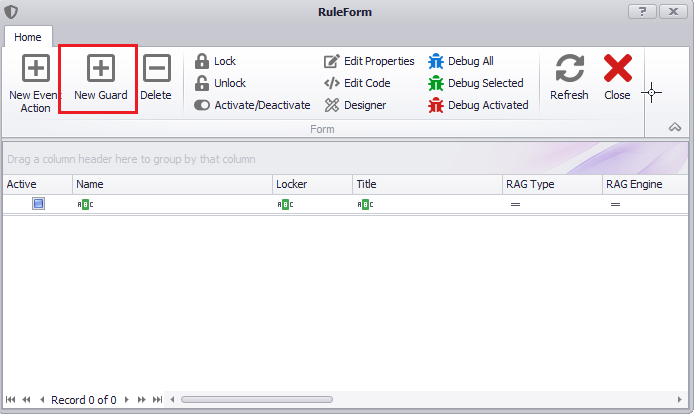Run Debug Activated

click(x=478, y=105)
